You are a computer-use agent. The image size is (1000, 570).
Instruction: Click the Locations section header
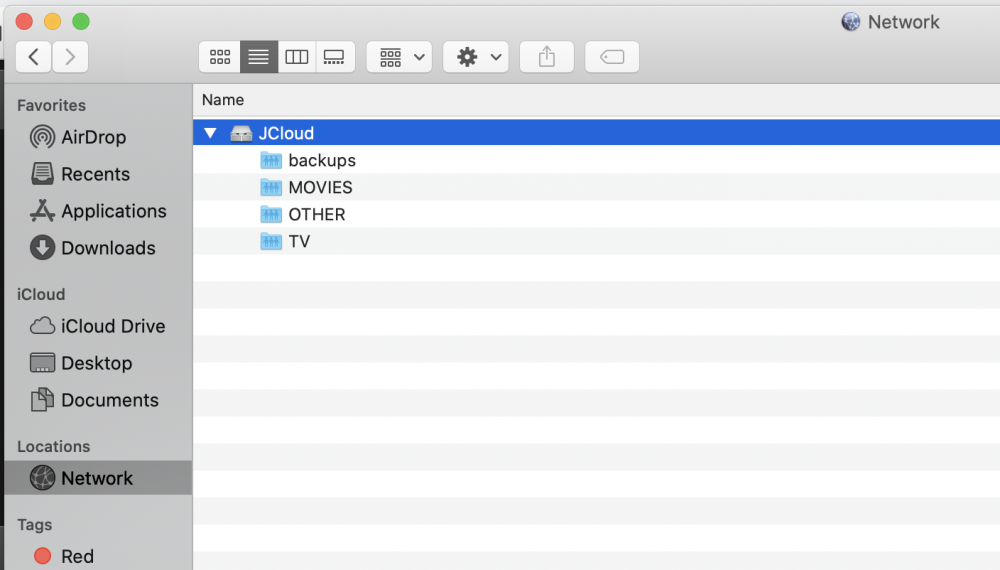[54, 446]
